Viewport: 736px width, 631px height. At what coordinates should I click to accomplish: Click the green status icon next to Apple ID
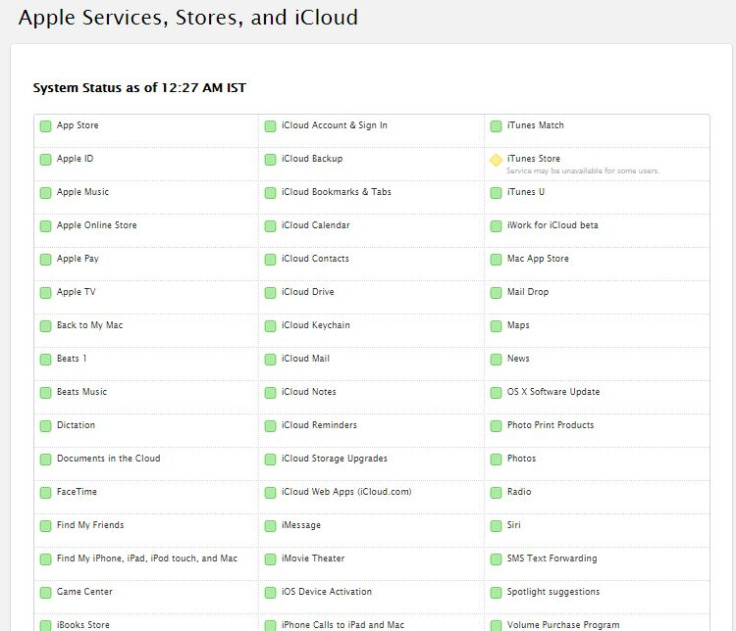pyautogui.click(x=46, y=160)
